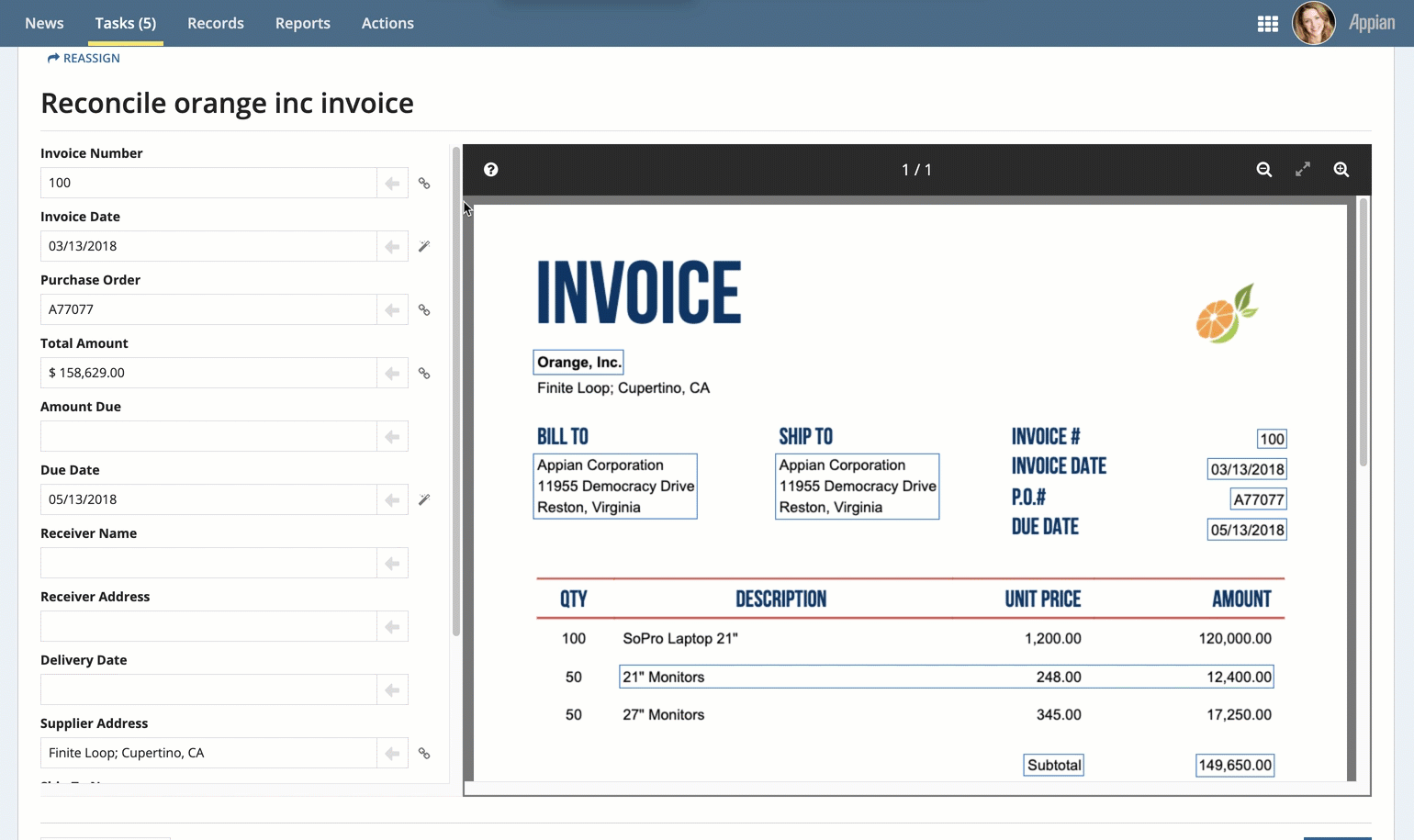Click the empty Receiver Address field
The image size is (1414, 840).
(x=208, y=626)
